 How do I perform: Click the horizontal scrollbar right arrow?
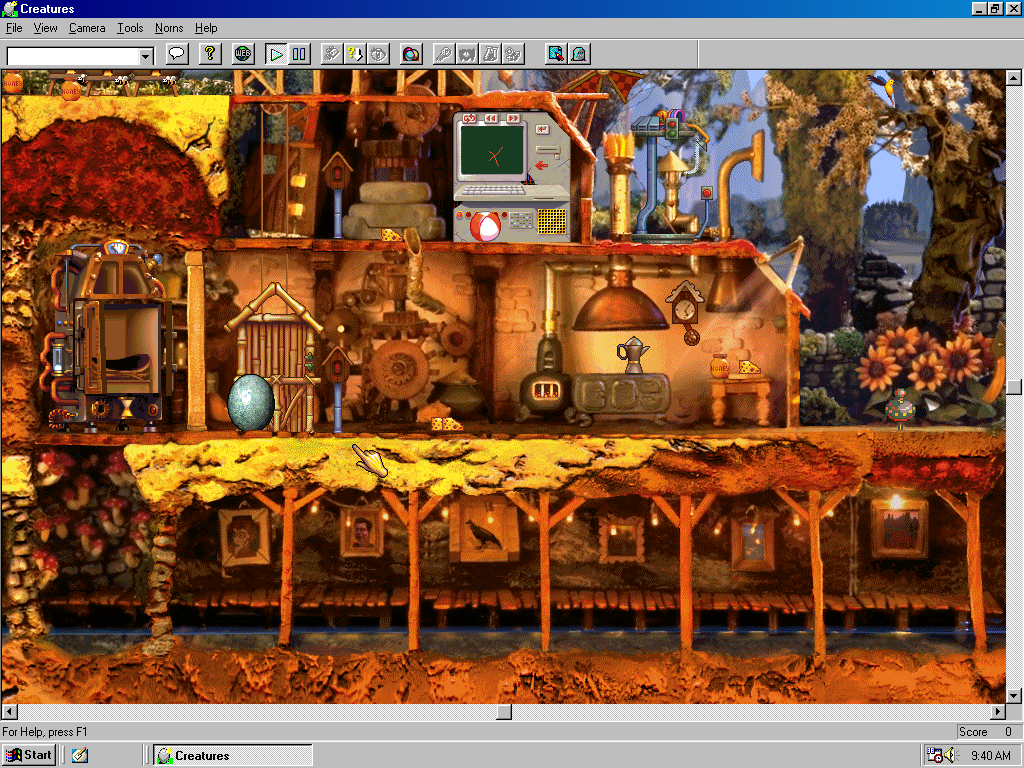pyautogui.click(x=998, y=711)
